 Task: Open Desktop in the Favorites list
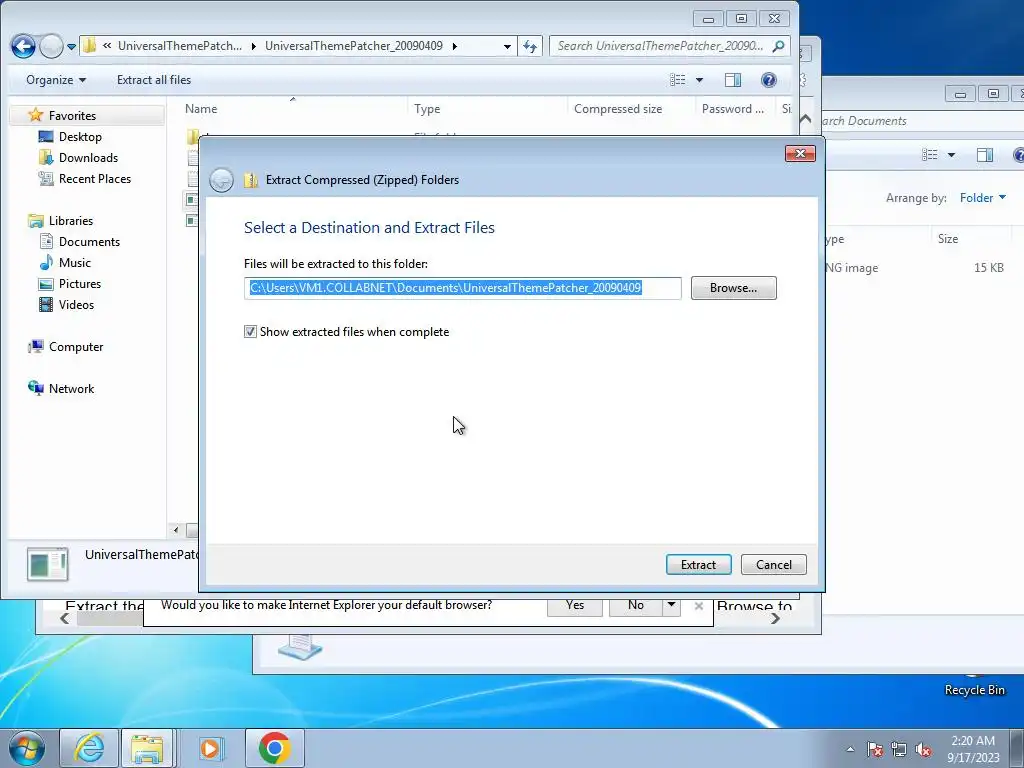[80, 136]
